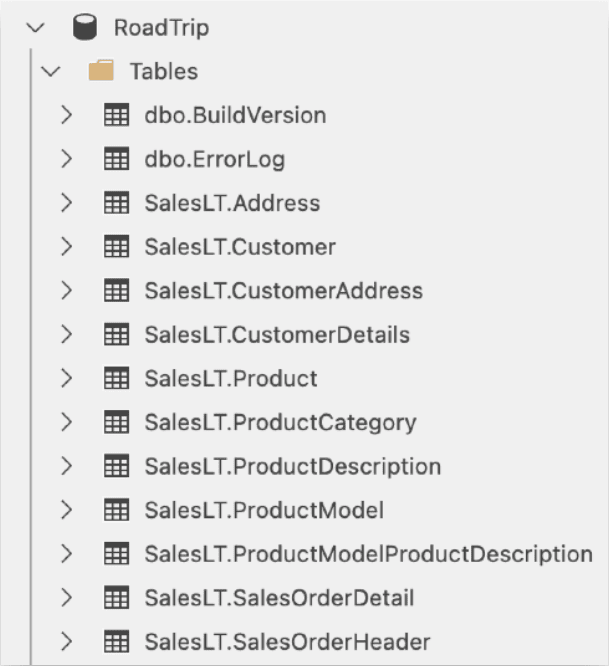Click the RoadTrip database cylinder icon
The height and width of the screenshot is (666, 609).
tap(85, 28)
